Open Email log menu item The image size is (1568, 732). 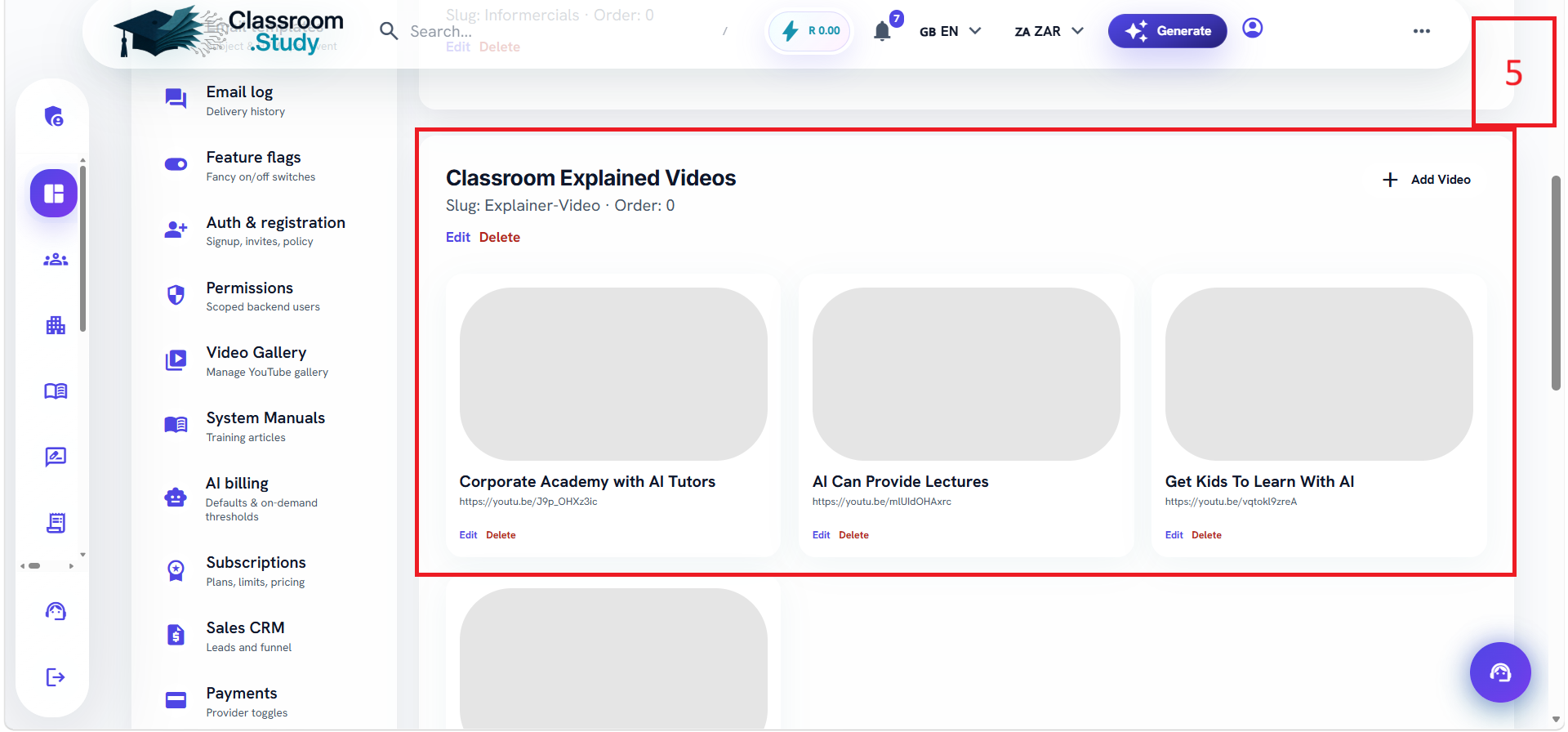click(264, 100)
